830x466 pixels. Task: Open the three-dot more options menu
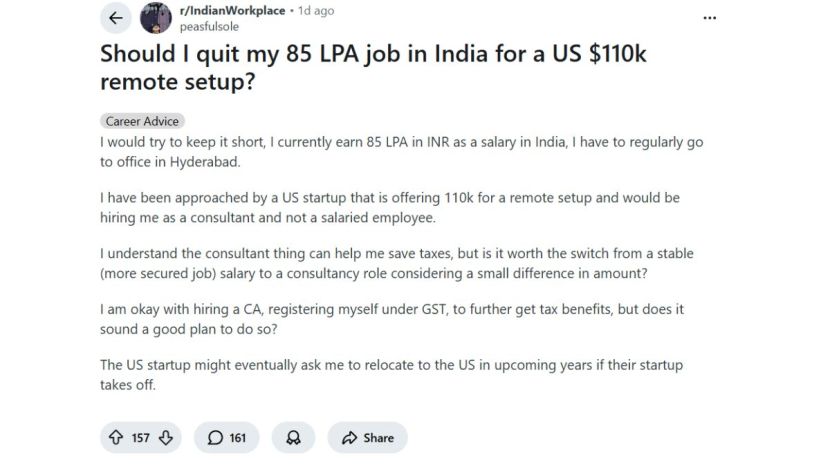coord(710,17)
